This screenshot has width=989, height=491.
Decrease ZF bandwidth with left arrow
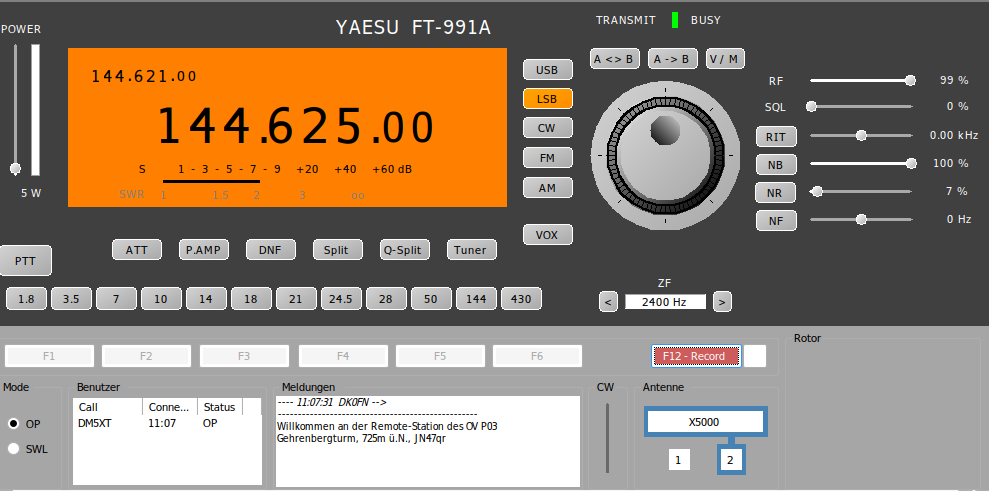608,302
